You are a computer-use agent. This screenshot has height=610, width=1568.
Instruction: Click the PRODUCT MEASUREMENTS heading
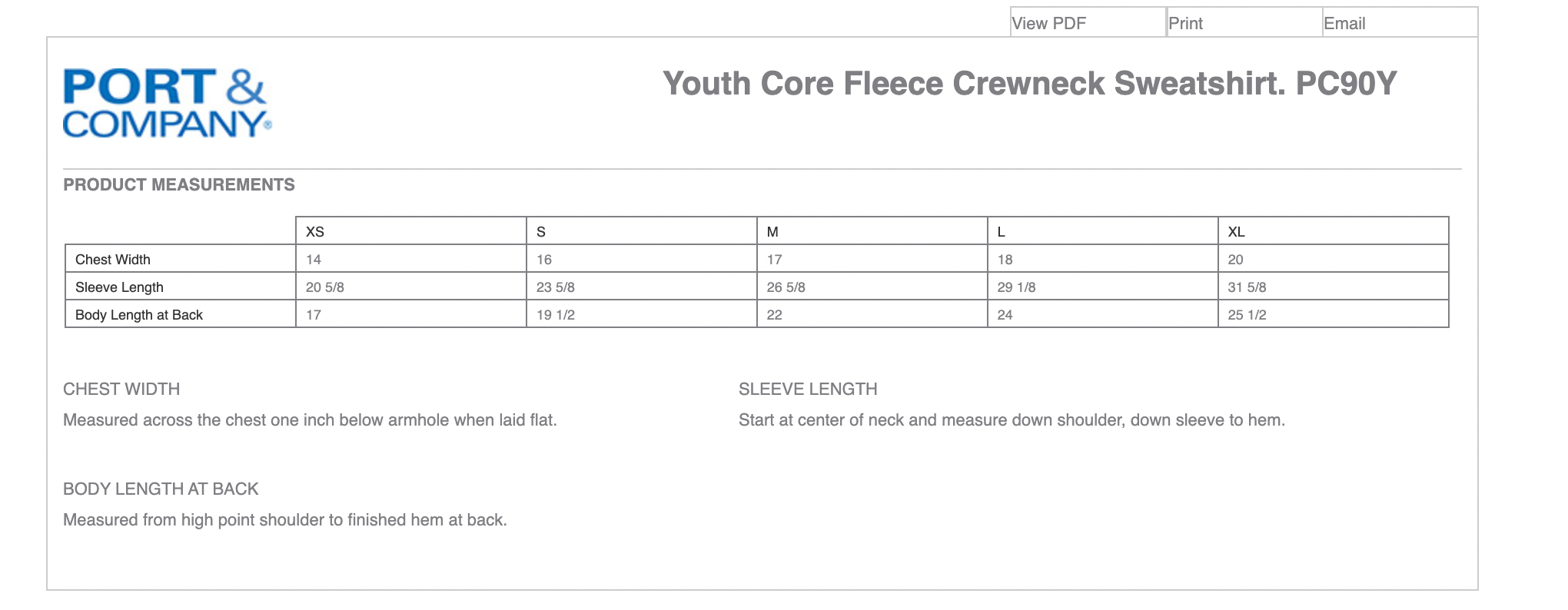(179, 184)
